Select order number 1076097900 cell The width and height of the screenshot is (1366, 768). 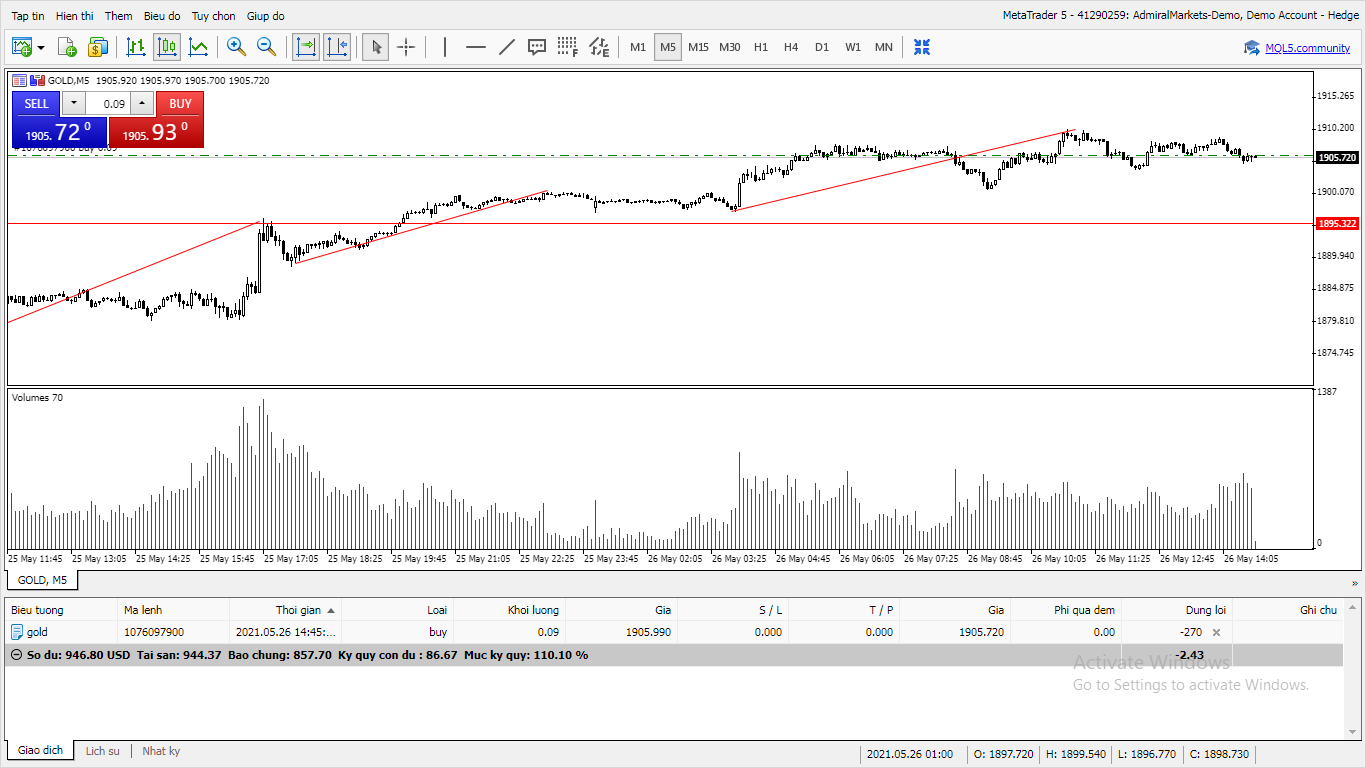(x=173, y=632)
